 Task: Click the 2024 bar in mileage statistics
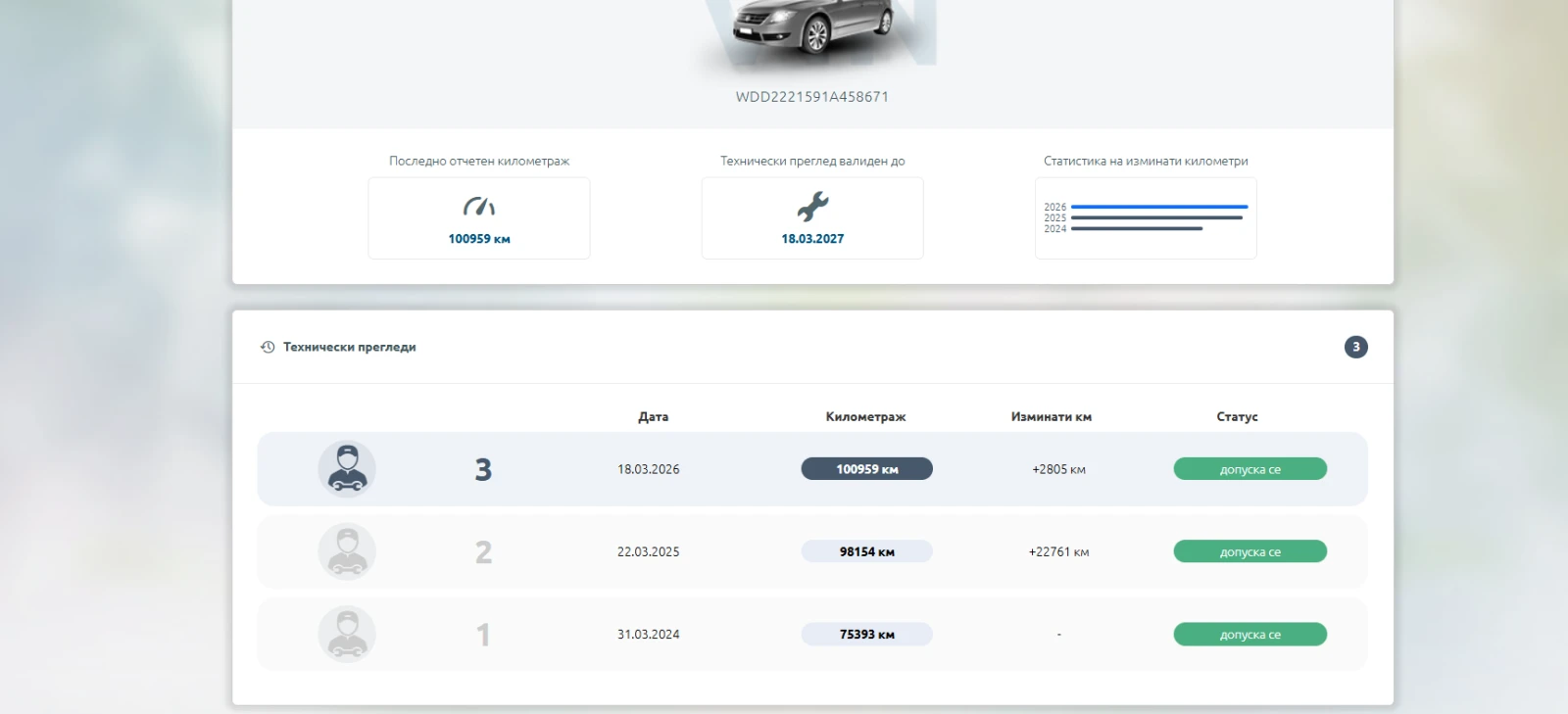point(1137,228)
